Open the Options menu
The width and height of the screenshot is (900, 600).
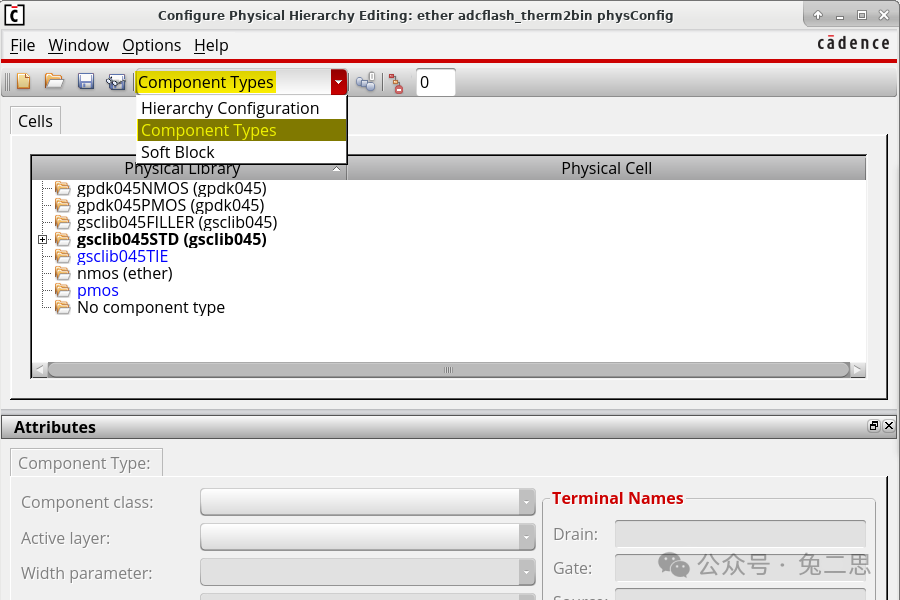(152, 45)
